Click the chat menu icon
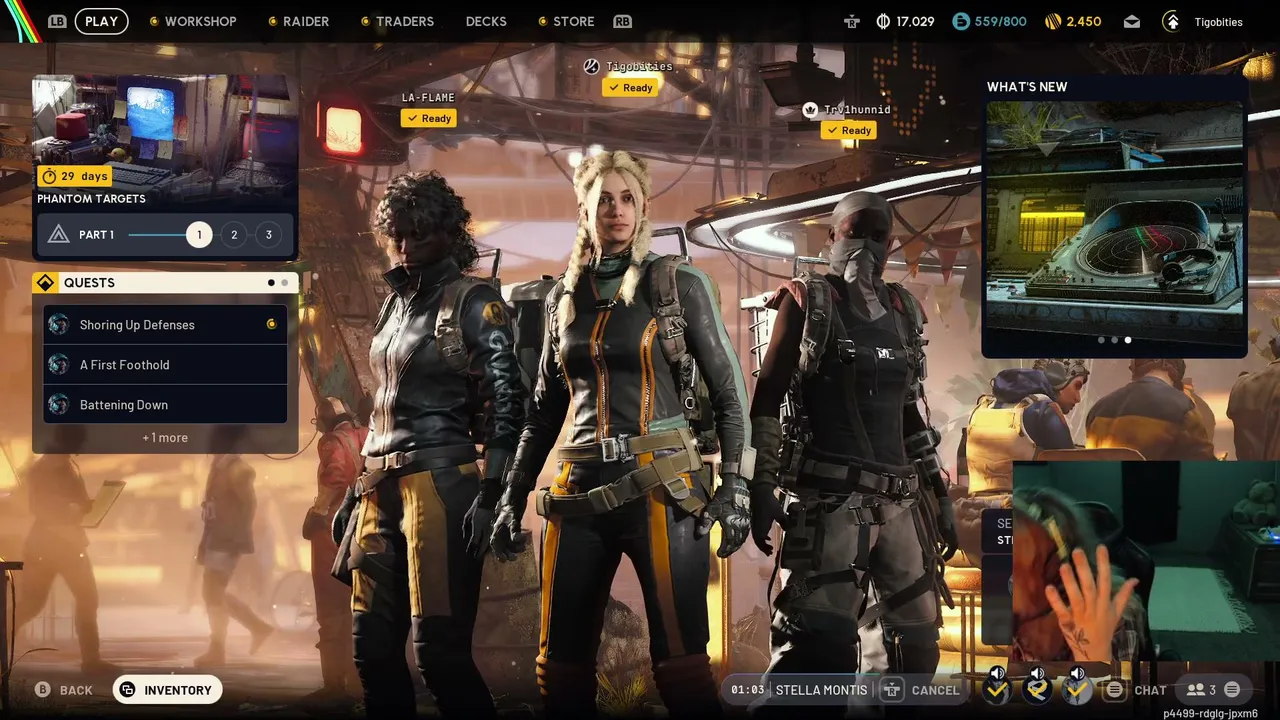Image resolution: width=1280 pixels, height=720 pixels. click(x=1114, y=690)
